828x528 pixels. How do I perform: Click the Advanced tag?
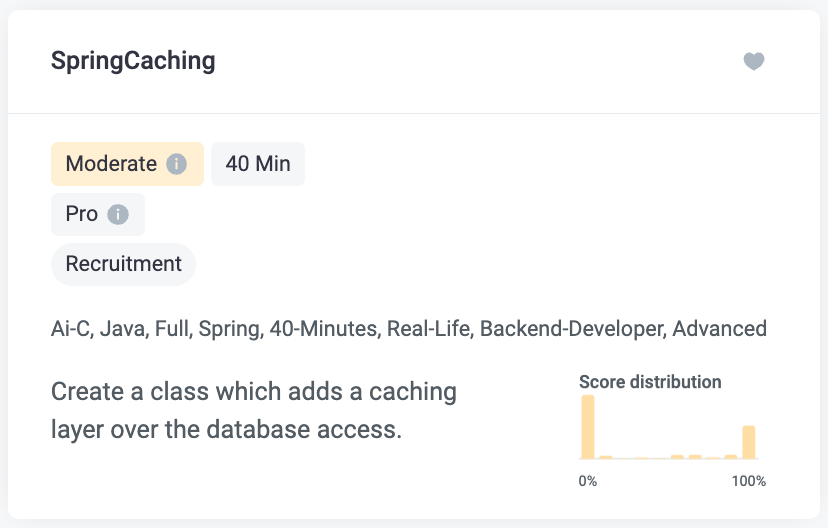pyautogui.click(x=719, y=329)
